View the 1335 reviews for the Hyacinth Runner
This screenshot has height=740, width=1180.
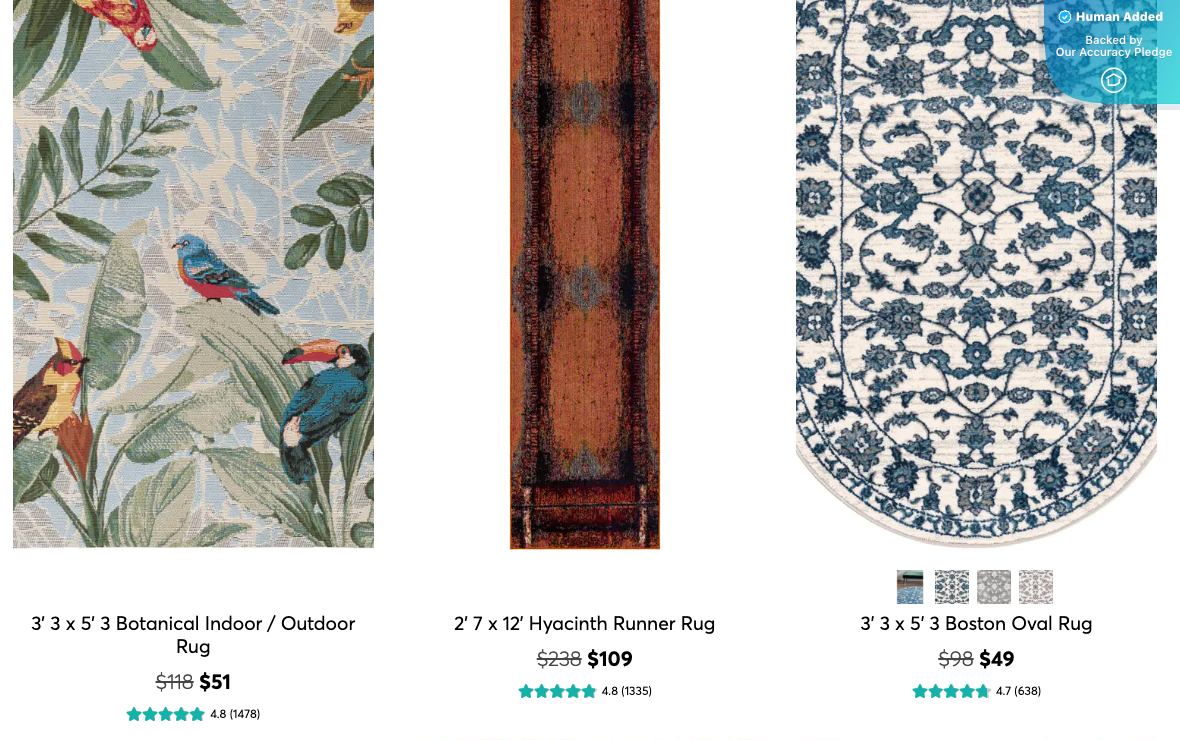coord(627,690)
